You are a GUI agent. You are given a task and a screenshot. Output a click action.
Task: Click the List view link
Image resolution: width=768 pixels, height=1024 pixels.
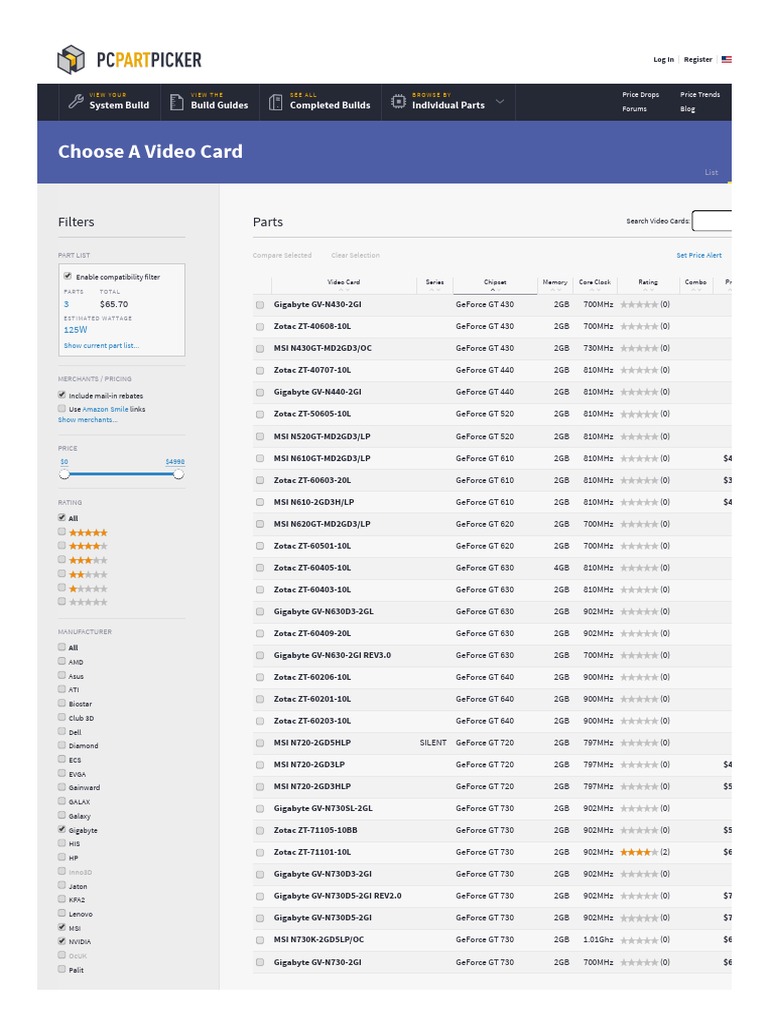tap(711, 172)
